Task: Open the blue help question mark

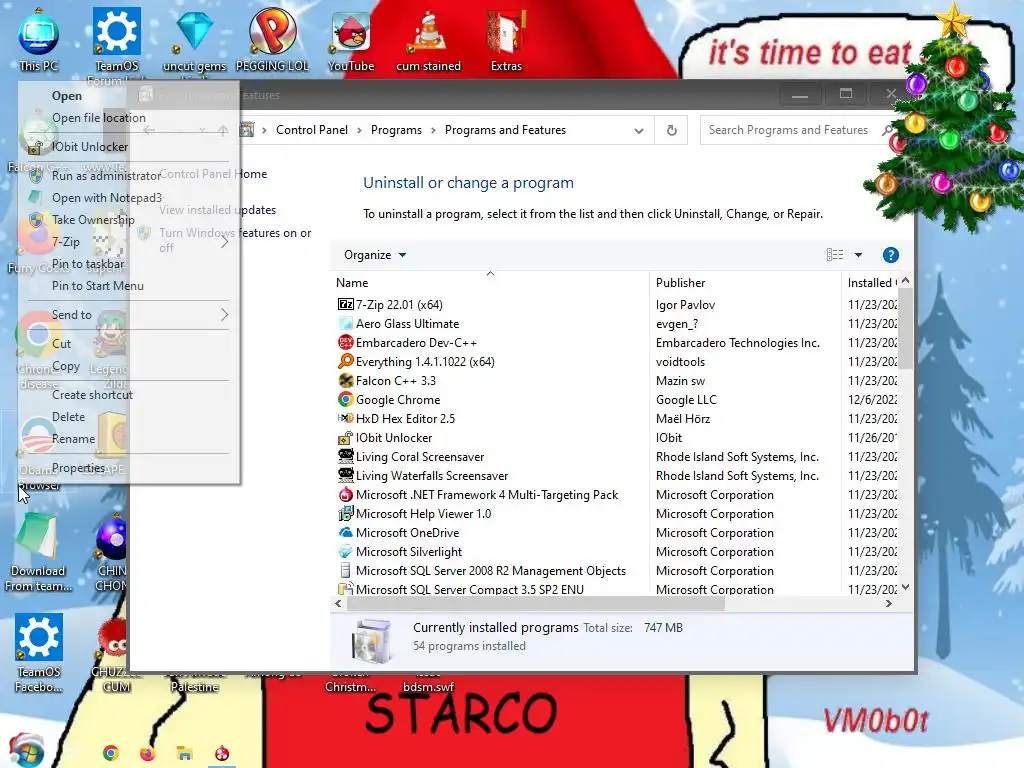Action: (x=891, y=255)
